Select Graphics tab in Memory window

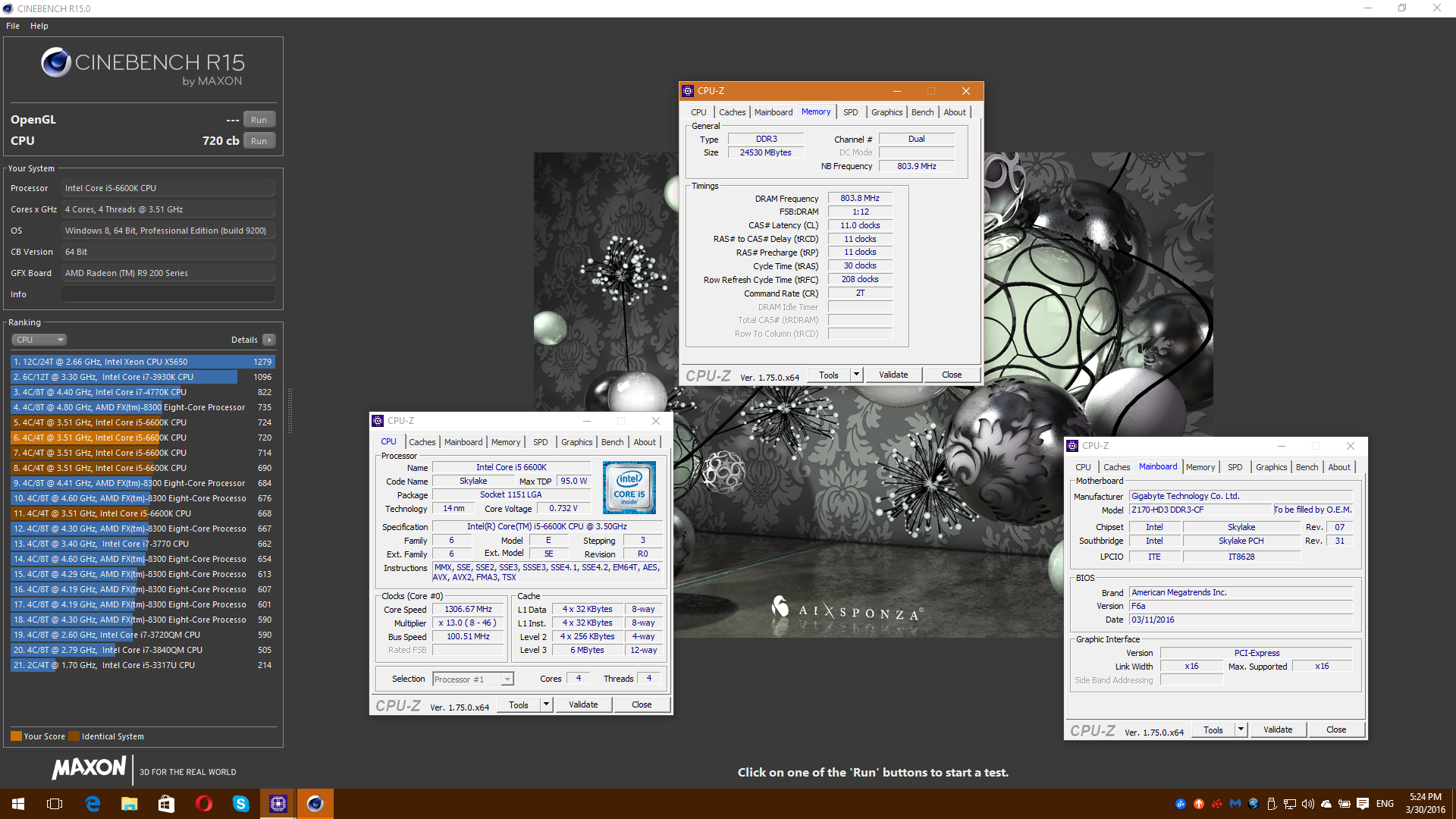[x=886, y=112]
